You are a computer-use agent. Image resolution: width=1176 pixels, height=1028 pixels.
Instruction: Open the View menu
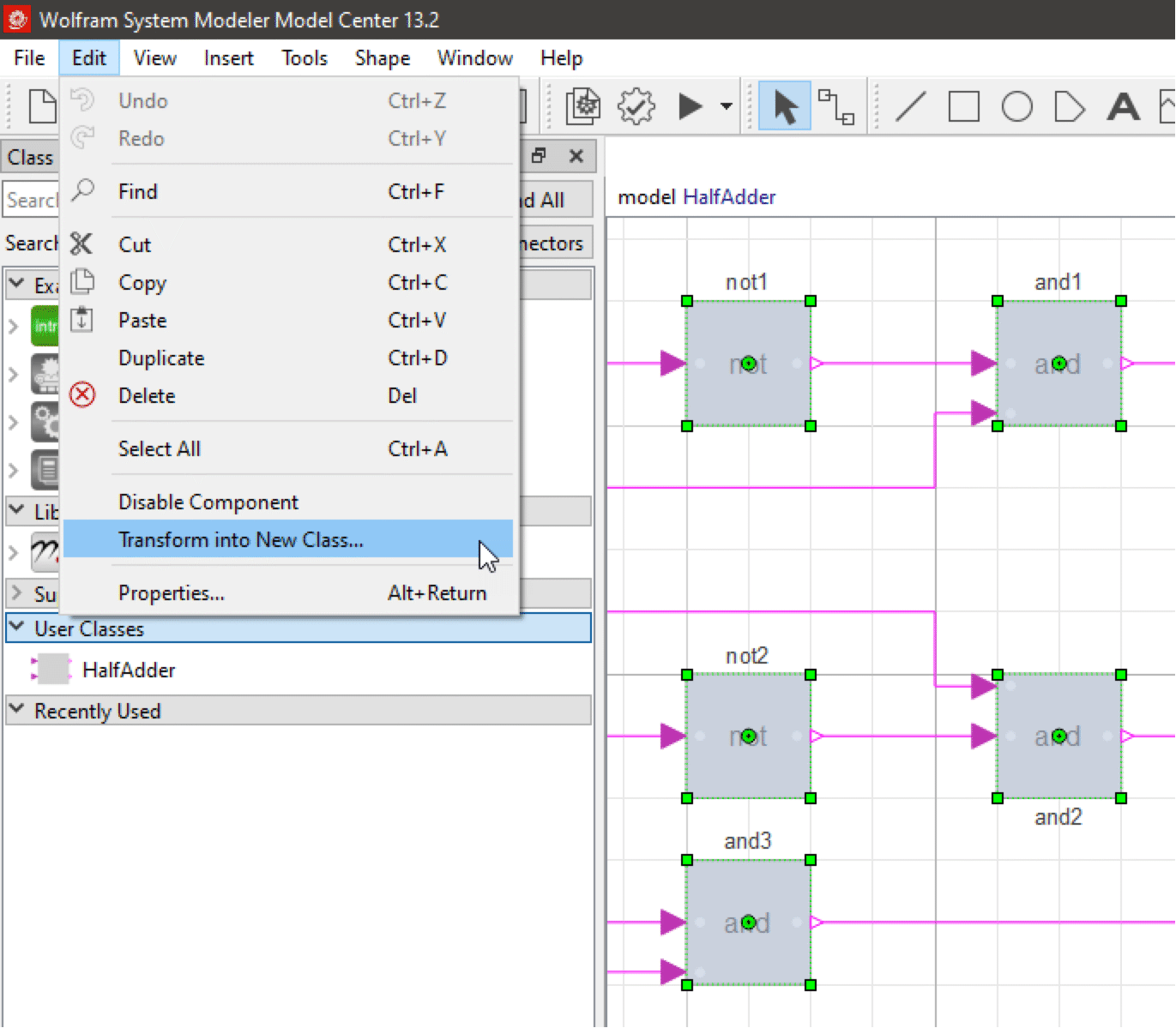click(155, 58)
